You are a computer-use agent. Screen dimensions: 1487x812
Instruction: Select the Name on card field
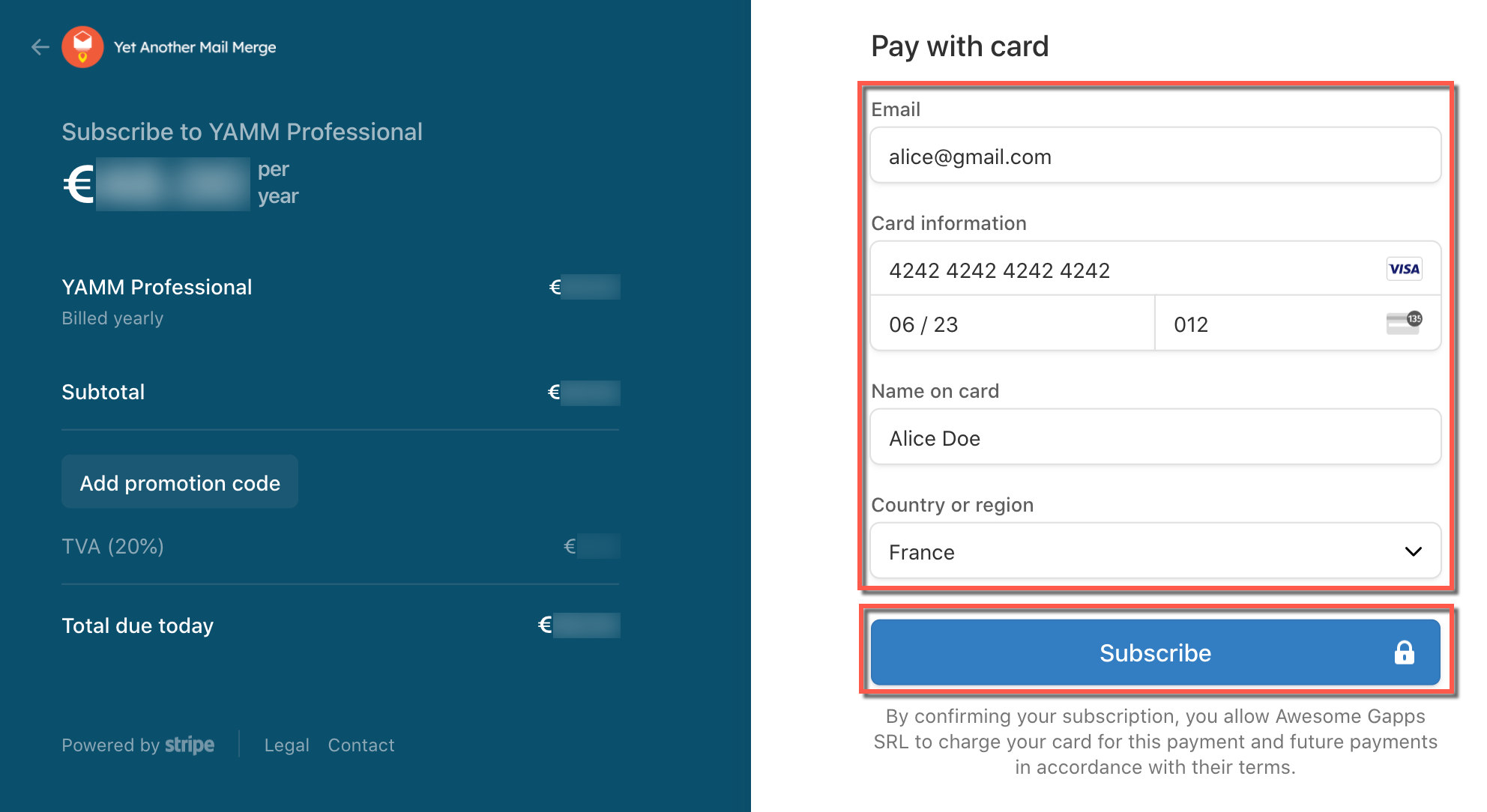pyautogui.click(x=1155, y=437)
